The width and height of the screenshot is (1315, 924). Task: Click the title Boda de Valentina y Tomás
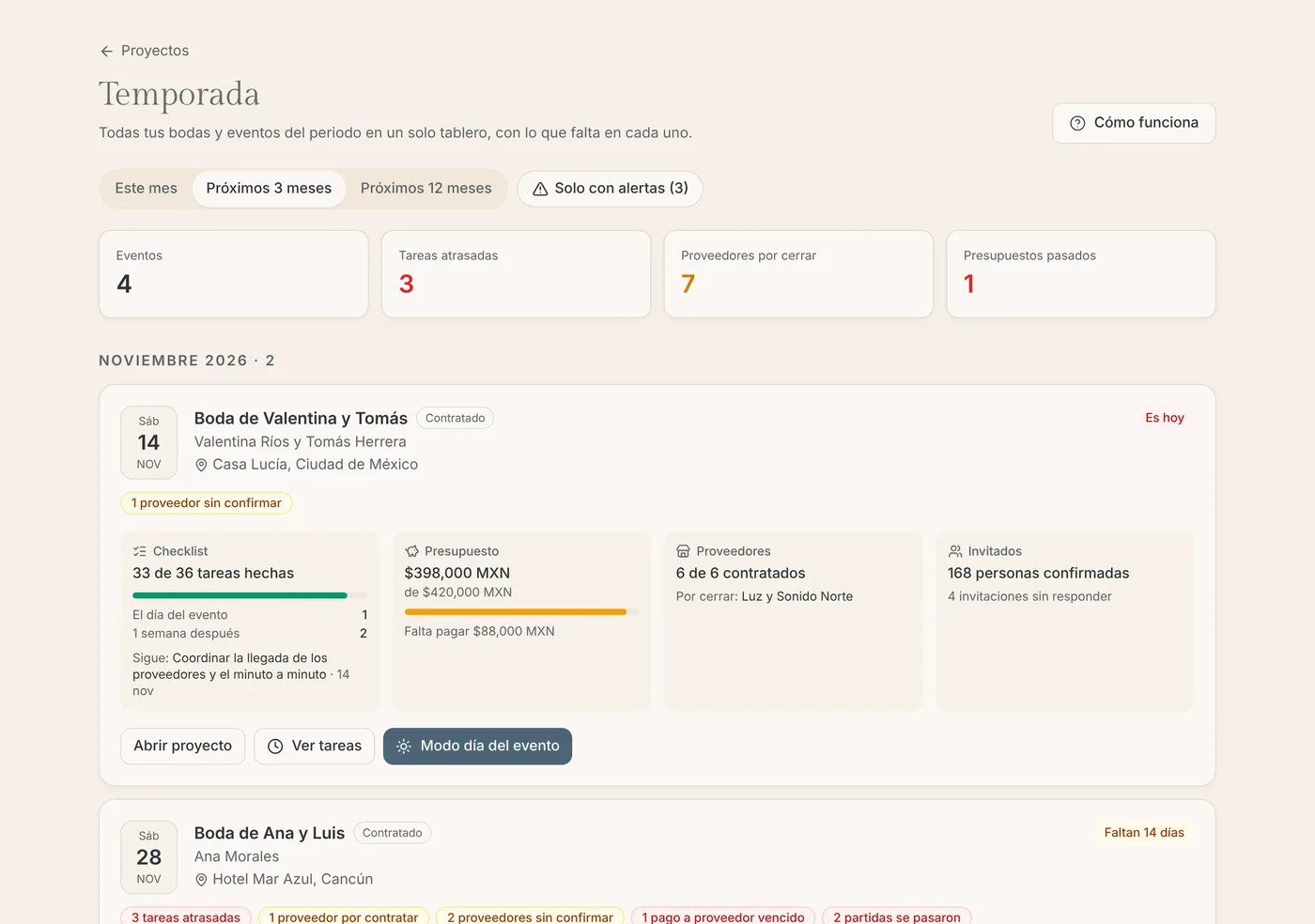pyautogui.click(x=301, y=419)
